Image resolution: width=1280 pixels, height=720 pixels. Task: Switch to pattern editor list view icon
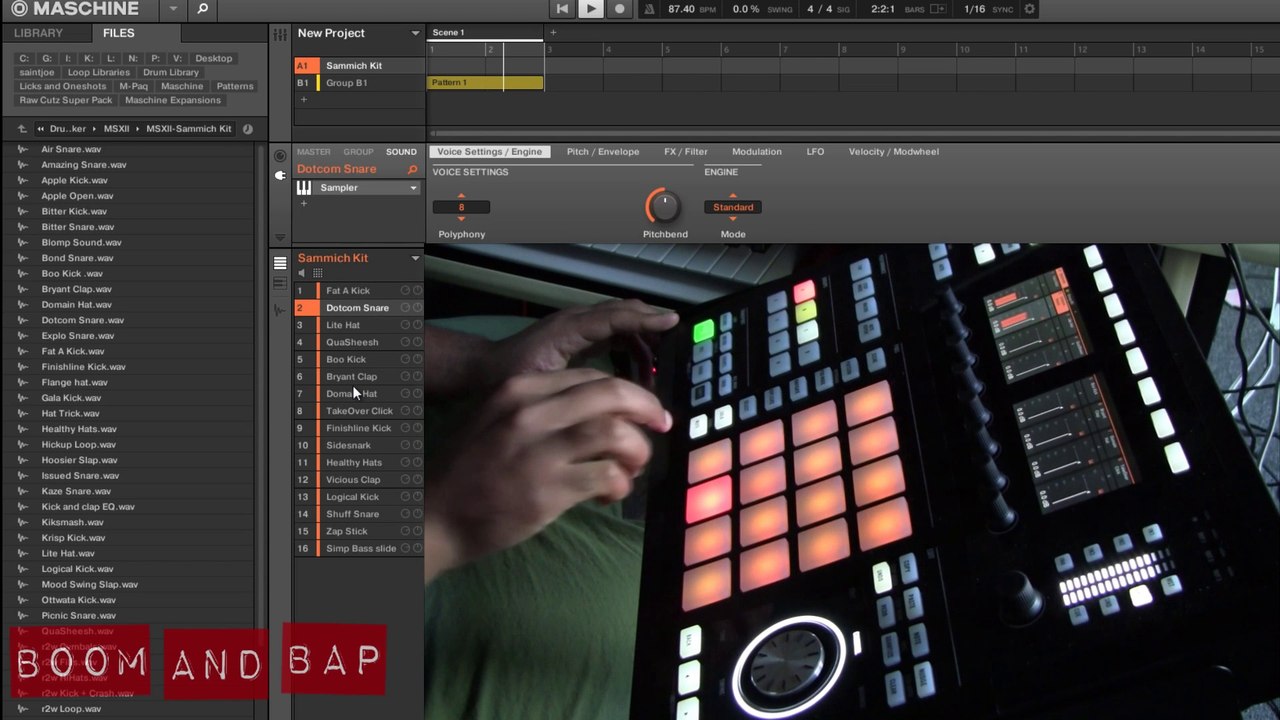(x=280, y=263)
